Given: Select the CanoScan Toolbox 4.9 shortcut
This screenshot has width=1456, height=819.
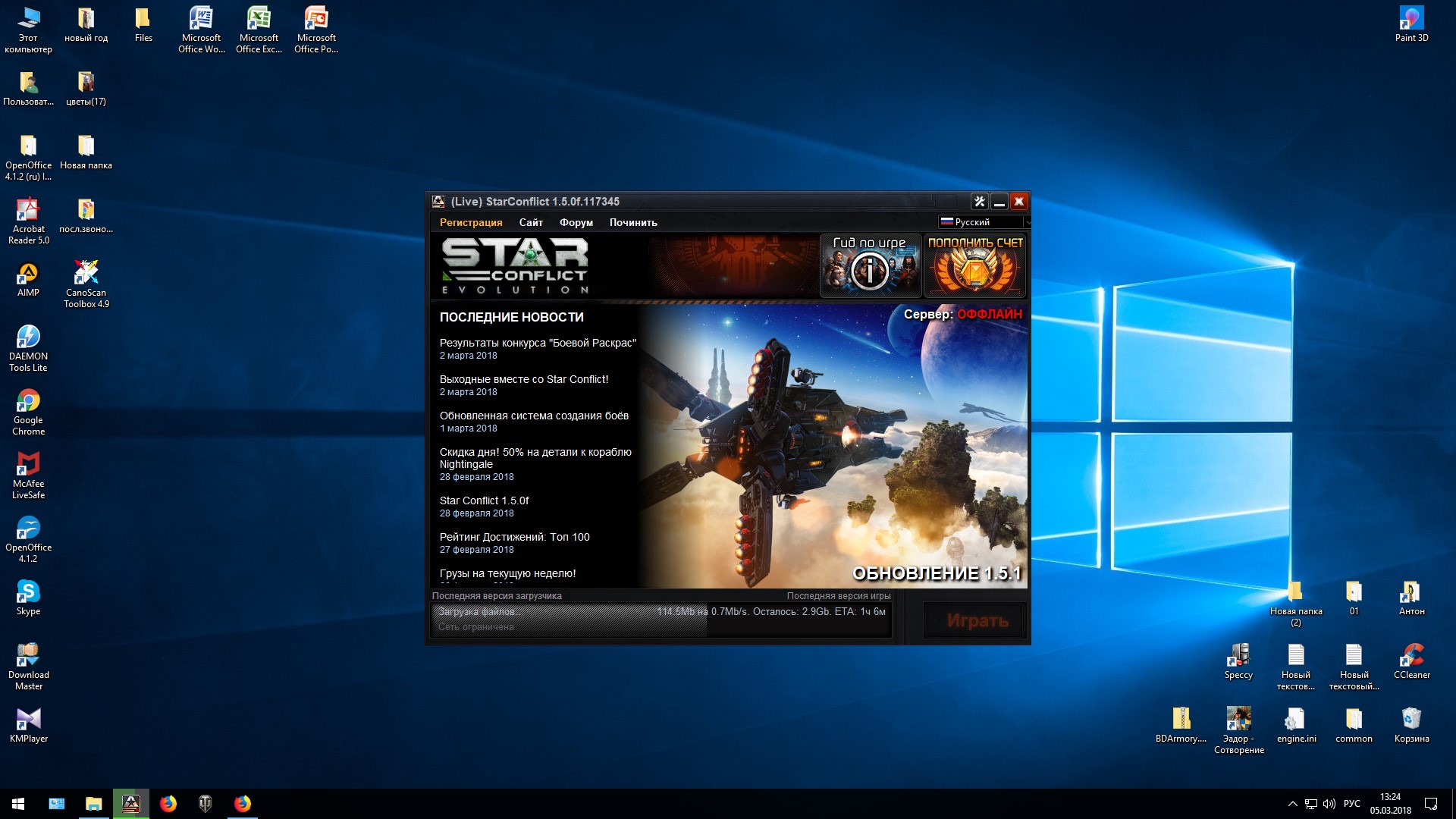Looking at the screenshot, I should (86, 285).
